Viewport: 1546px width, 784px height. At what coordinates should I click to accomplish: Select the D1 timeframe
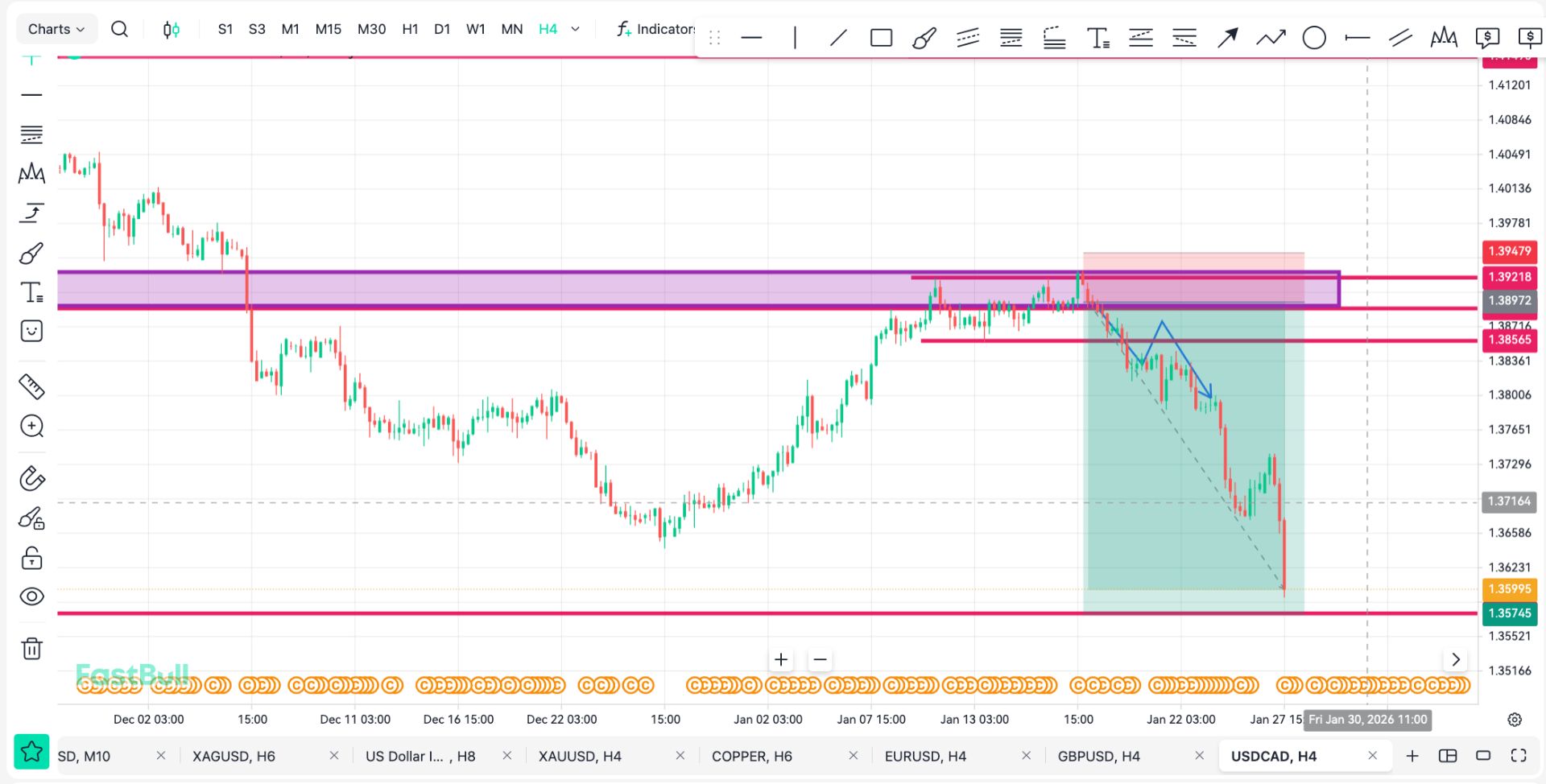pos(442,29)
